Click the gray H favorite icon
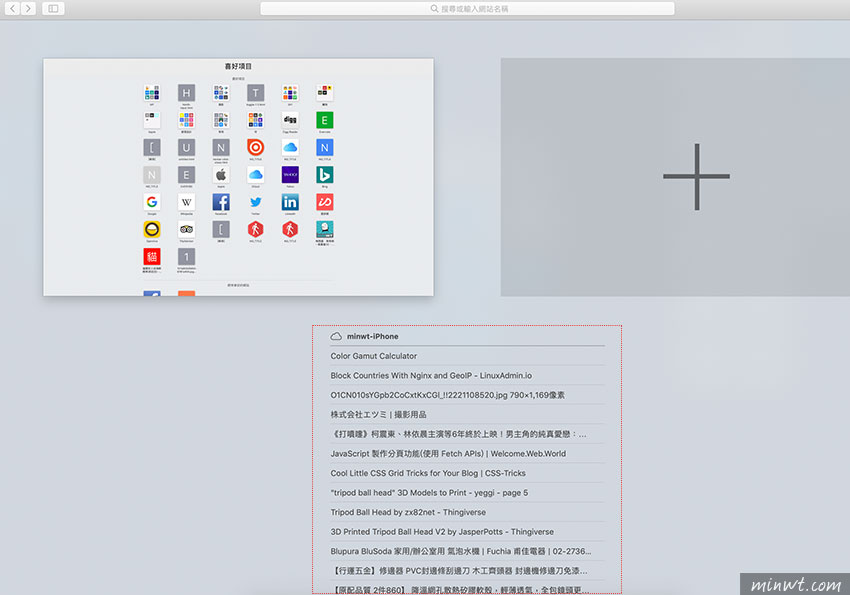The height and width of the screenshot is (595, 850). [x=186, y=93]
